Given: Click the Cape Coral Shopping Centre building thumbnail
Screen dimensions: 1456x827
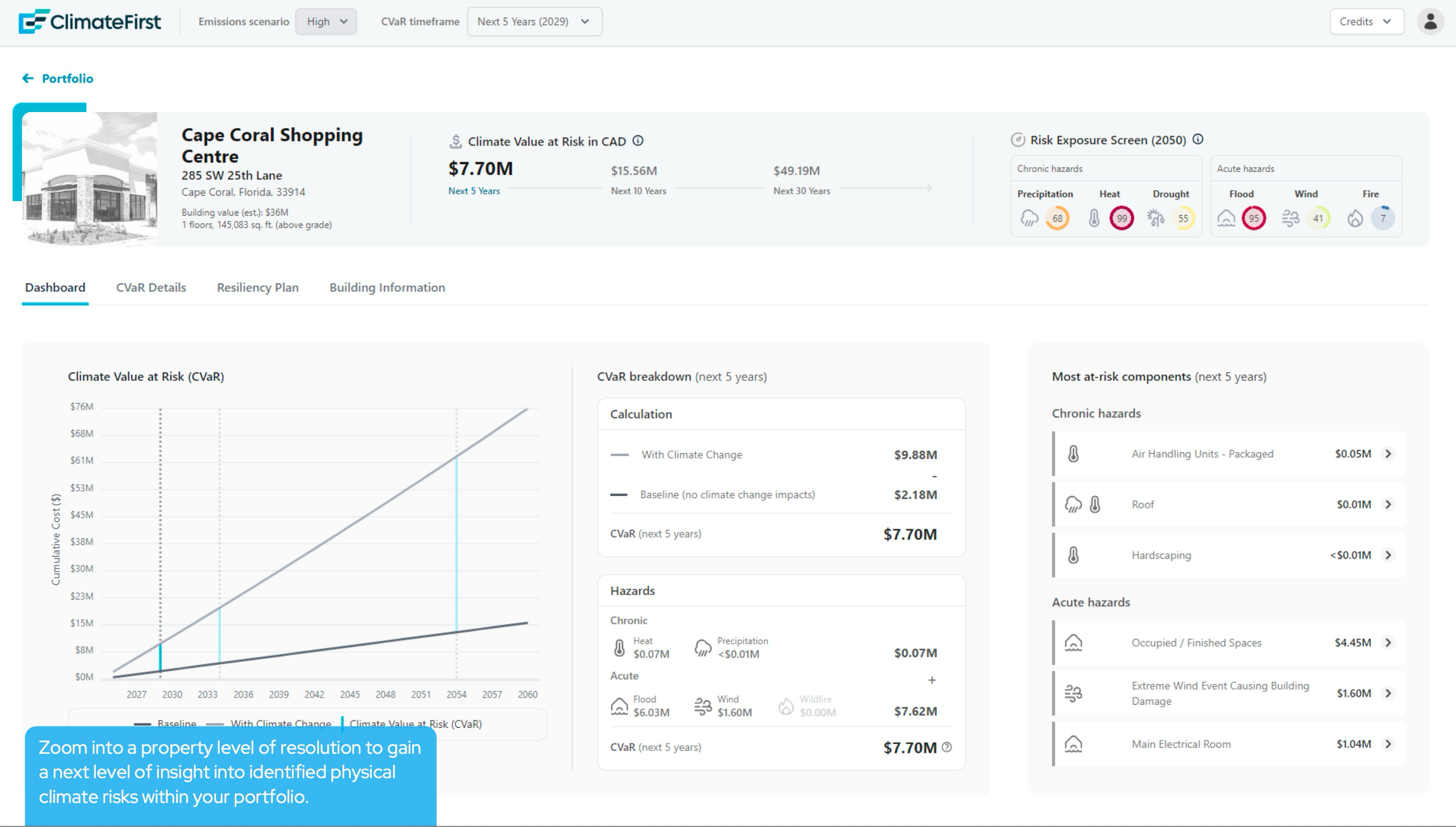Looking at the screenshot, I should click(x=89, y=179).
